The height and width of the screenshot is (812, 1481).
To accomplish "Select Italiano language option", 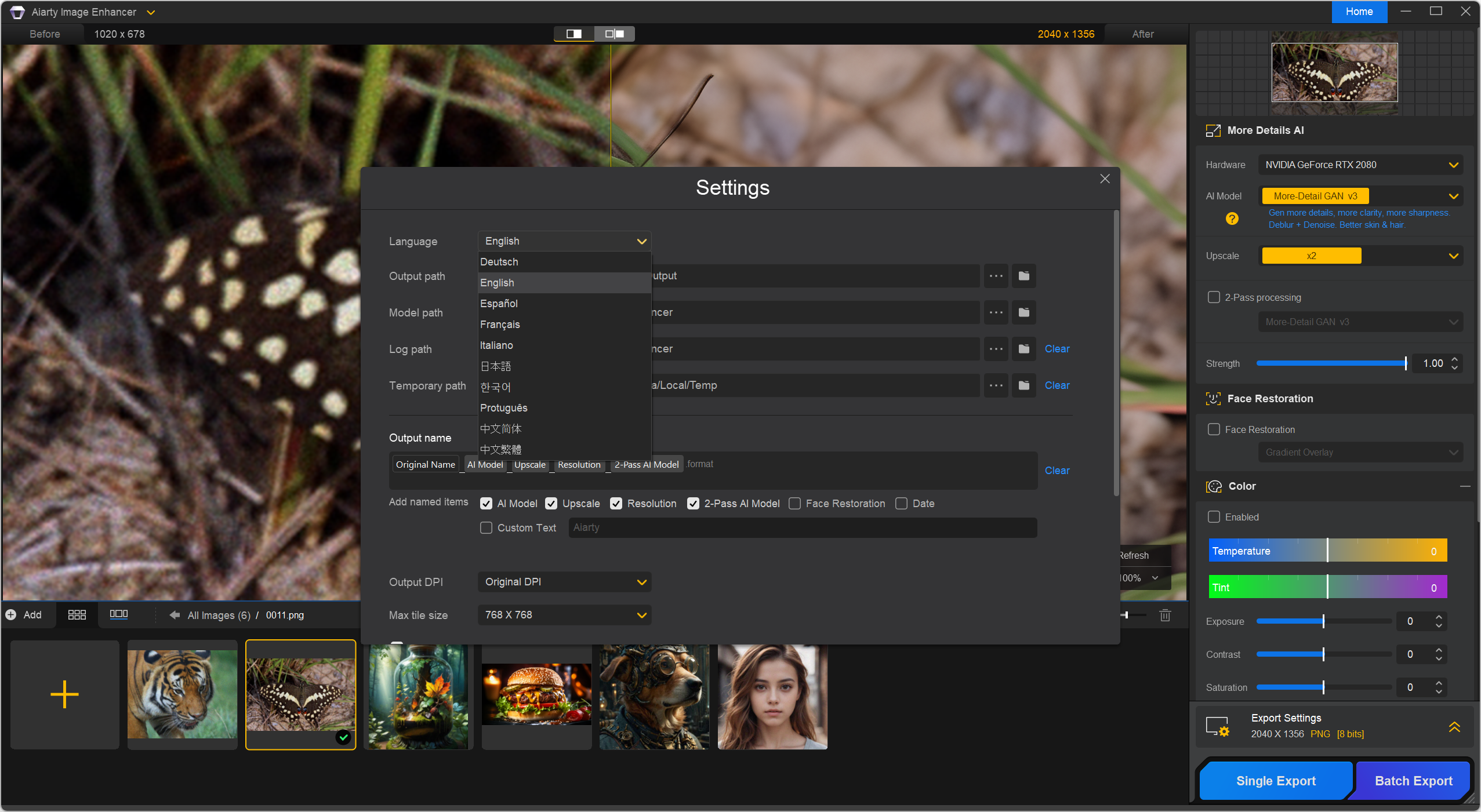I will [x=496, y=345].
